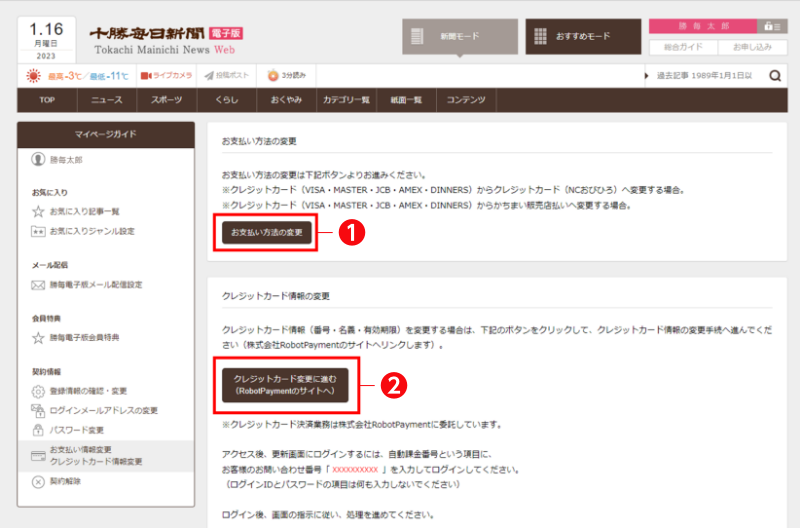The image size is (800, 528).
Task: Click the red xxxxxxxxxx inquiry number
Action: click(x=355, y=469)
